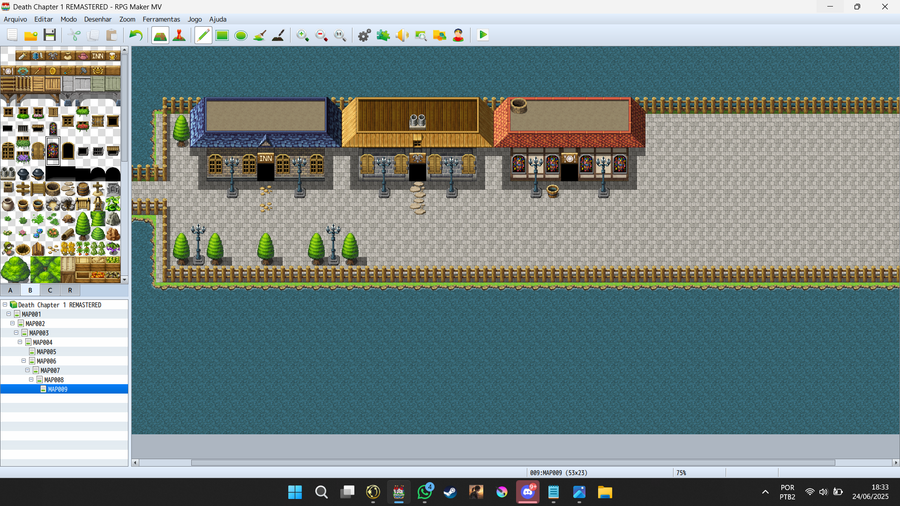The image size is (900, 506).
Task: Switch to tileset tab B
Action: click(30, 290)
